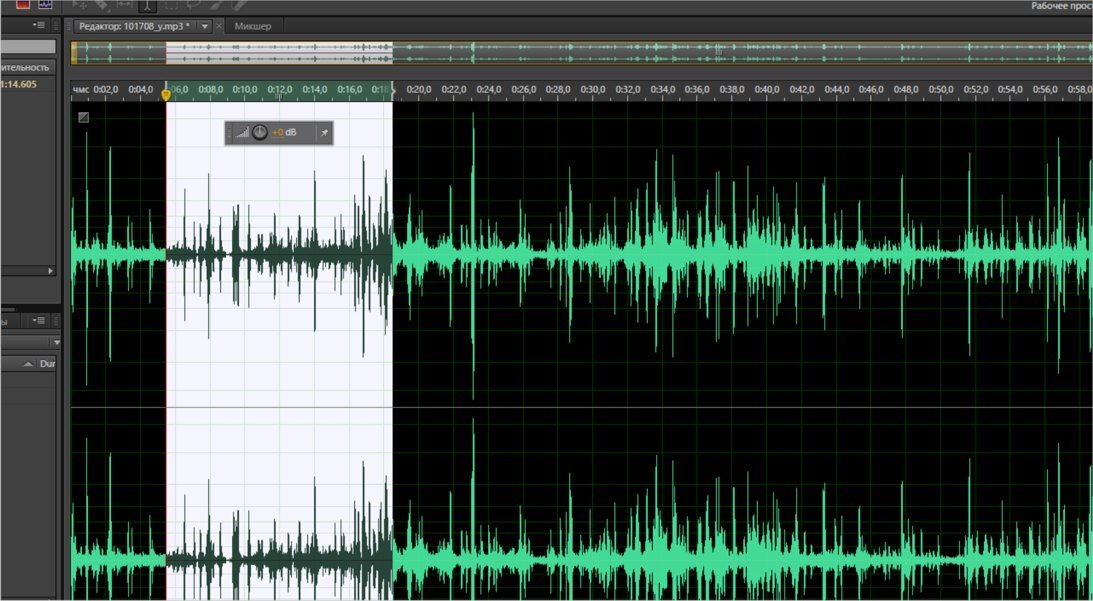The width and height of the screenshot is (1093, 601).
Task: Select the Razor tool in toolbar
Action: (x=102, y=4)
